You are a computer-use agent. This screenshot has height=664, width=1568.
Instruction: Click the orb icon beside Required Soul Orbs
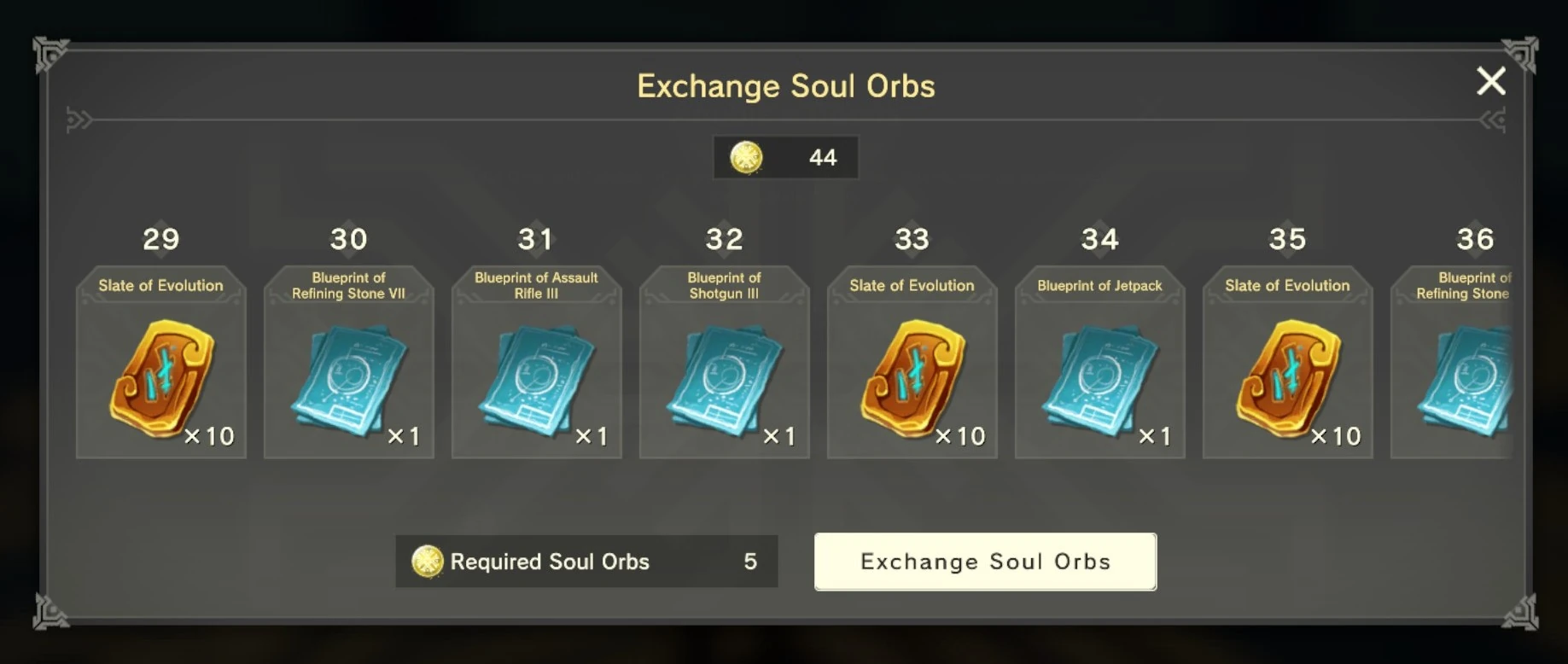click(427, 562)
